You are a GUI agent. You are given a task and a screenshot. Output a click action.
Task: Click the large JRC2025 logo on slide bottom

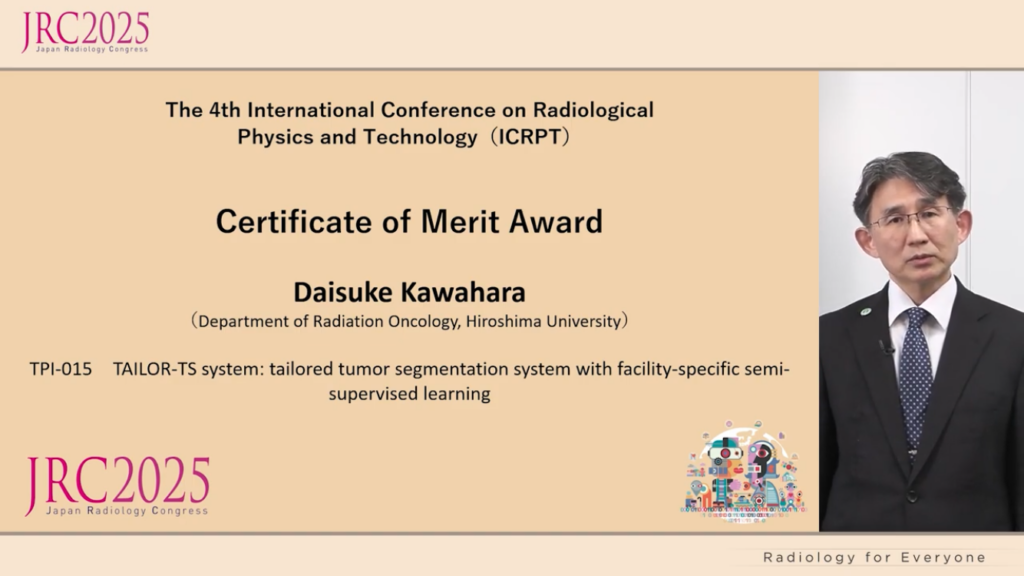click(x=118, y=487)
